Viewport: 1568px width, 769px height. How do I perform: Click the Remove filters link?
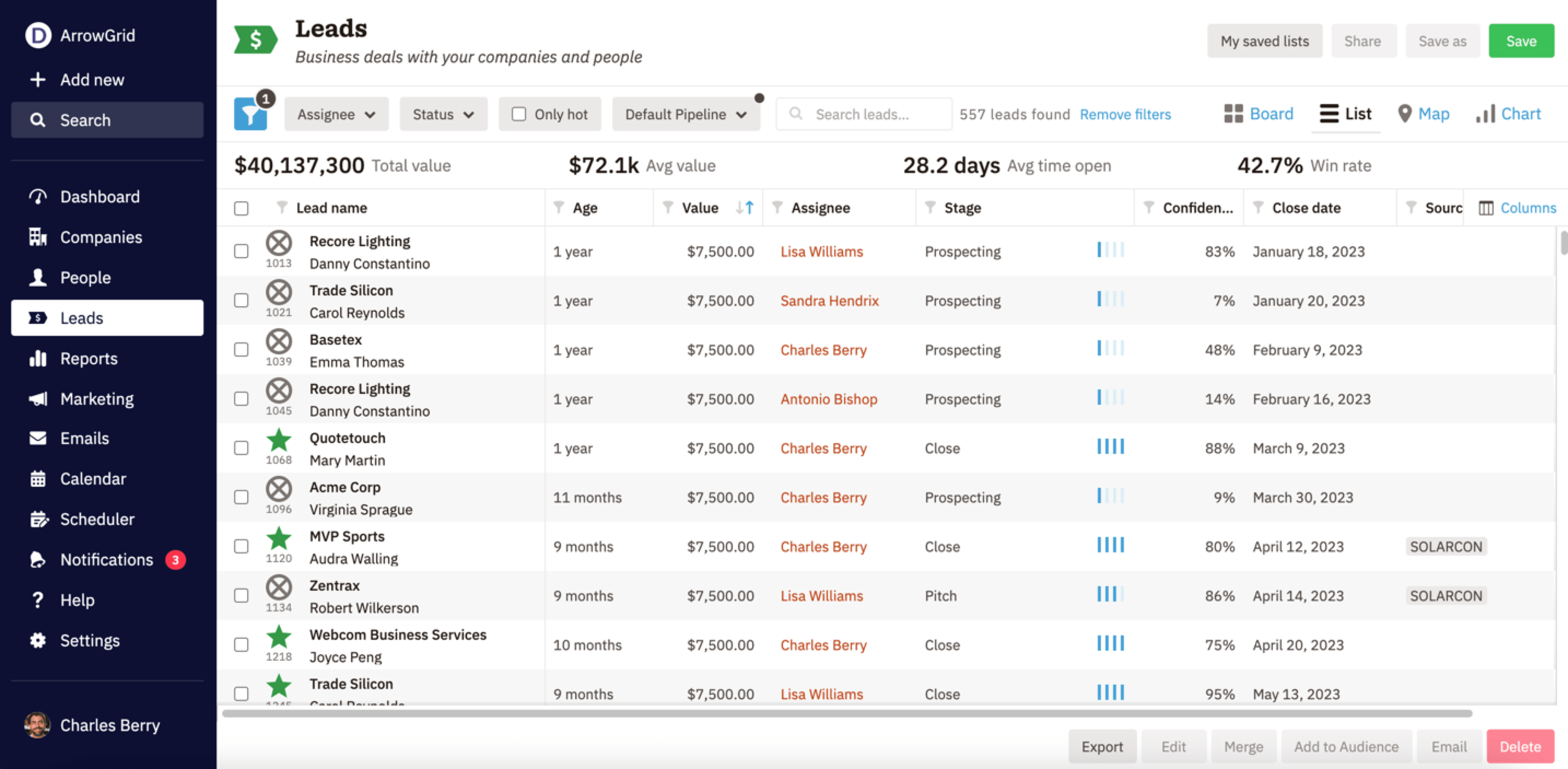[1126, 114]
